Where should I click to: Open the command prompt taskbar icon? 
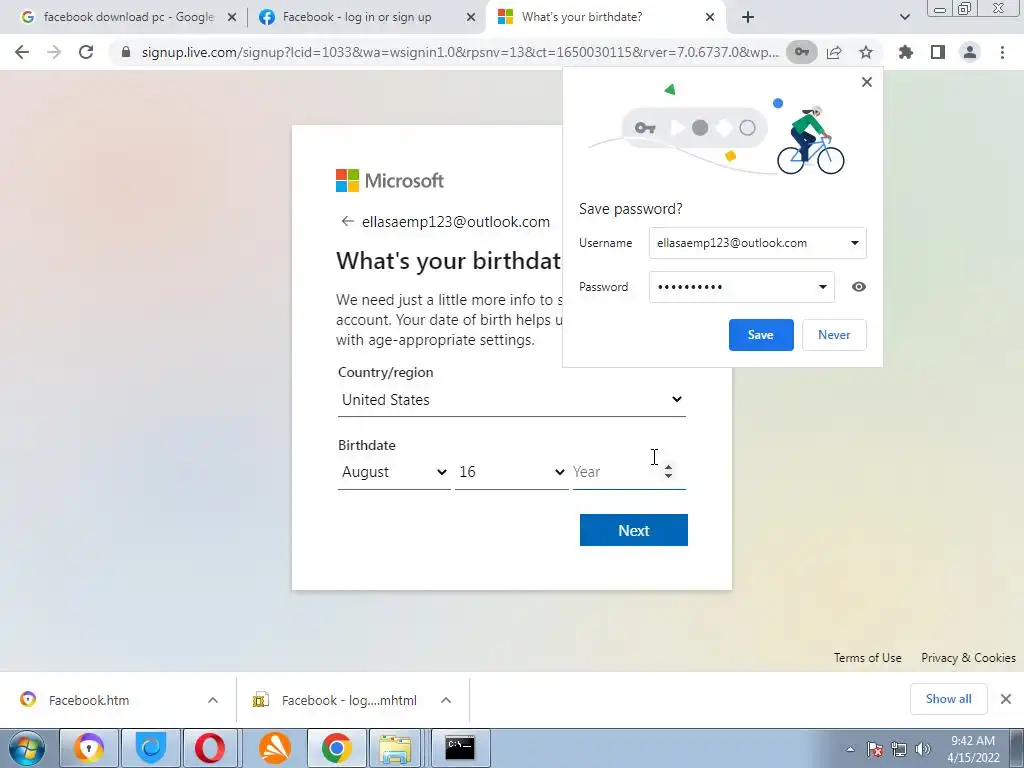click(x=460, y=748)
